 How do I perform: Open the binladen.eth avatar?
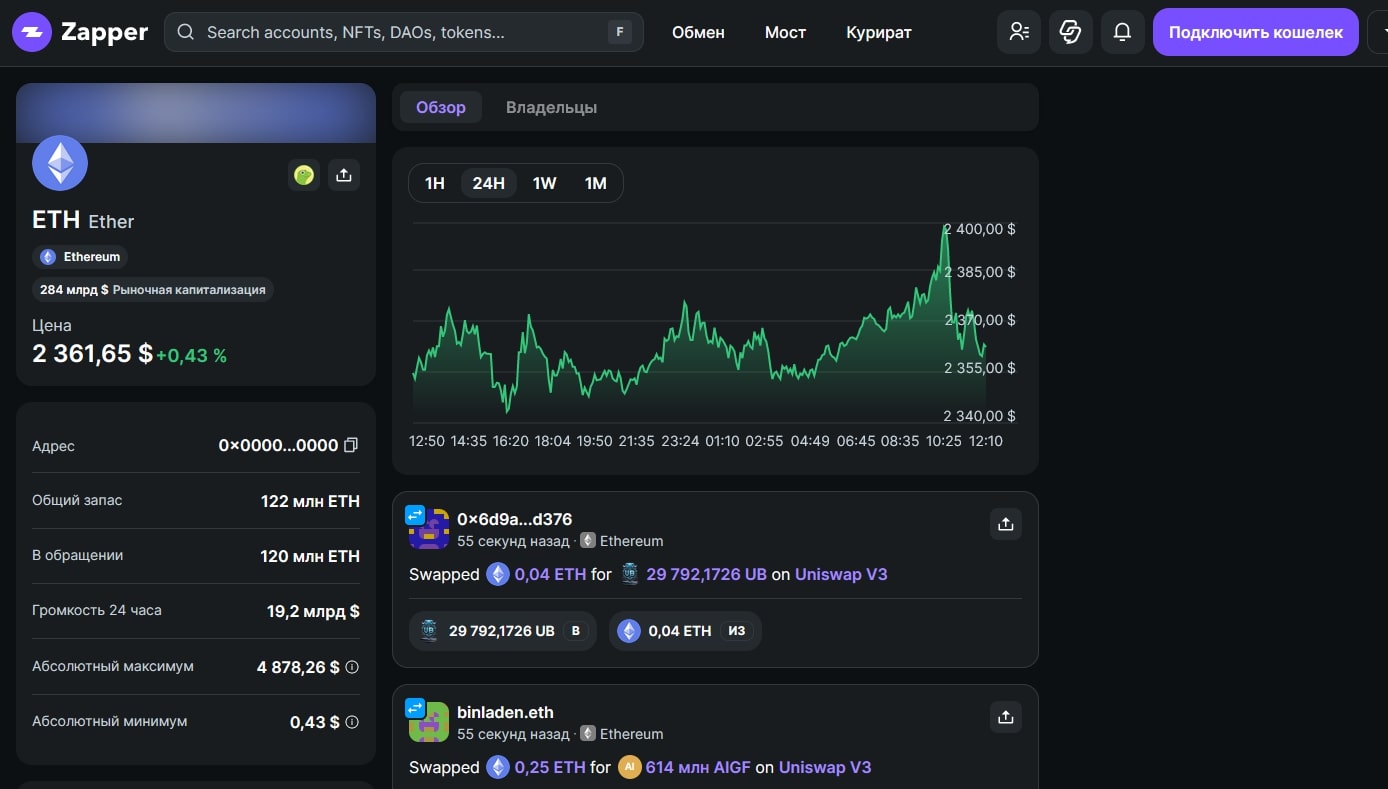[429, 721]
